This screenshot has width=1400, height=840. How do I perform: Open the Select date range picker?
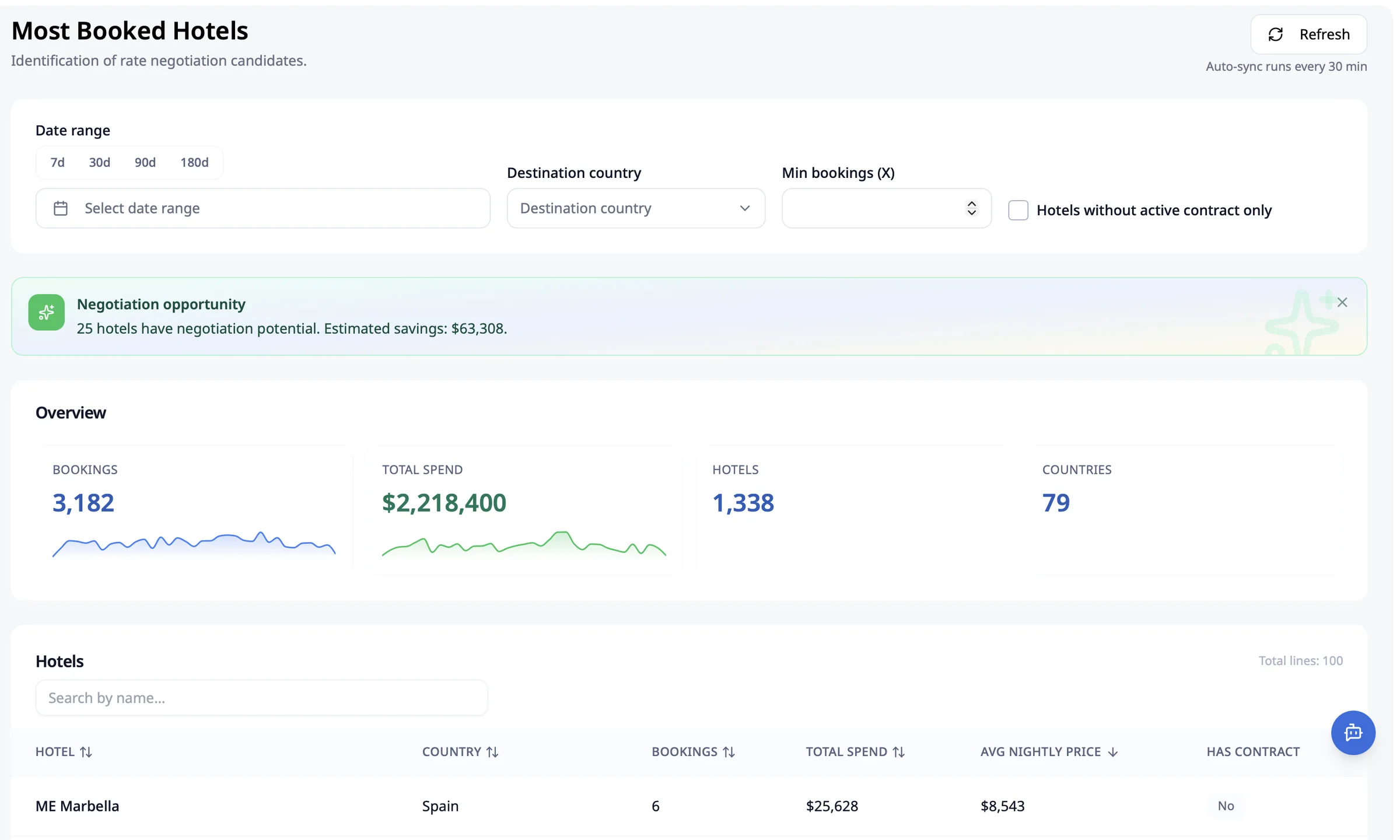262,208
